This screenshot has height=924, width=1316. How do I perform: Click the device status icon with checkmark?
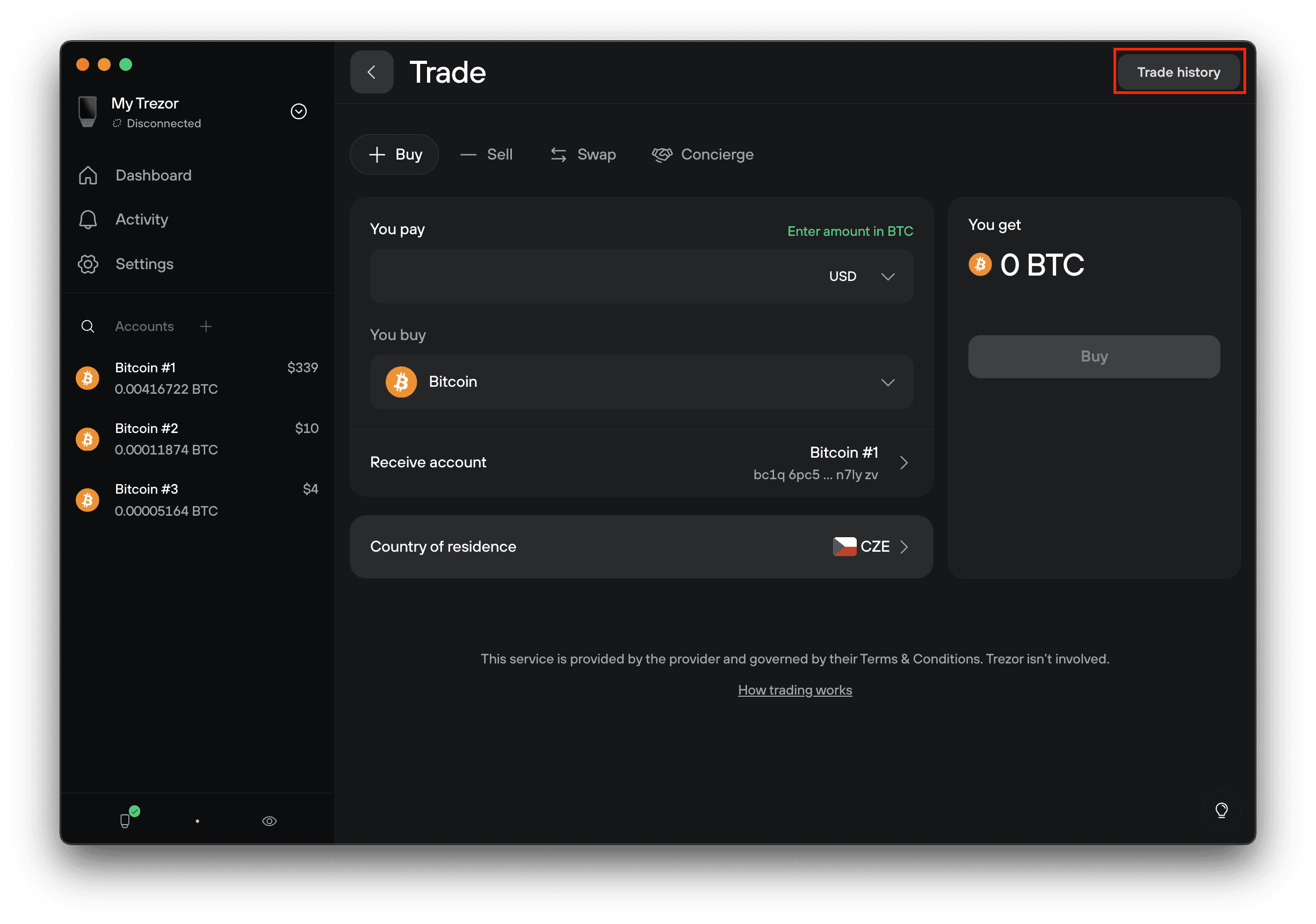pos(128,819)
